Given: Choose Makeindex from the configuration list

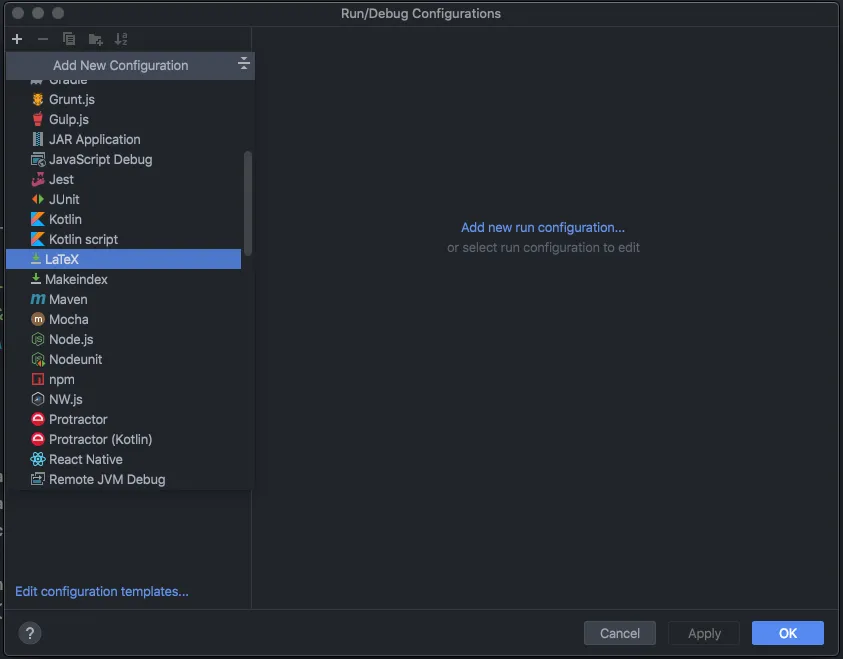Looking at the screenshot, I should pyautogui.click(x=76, y=279).
